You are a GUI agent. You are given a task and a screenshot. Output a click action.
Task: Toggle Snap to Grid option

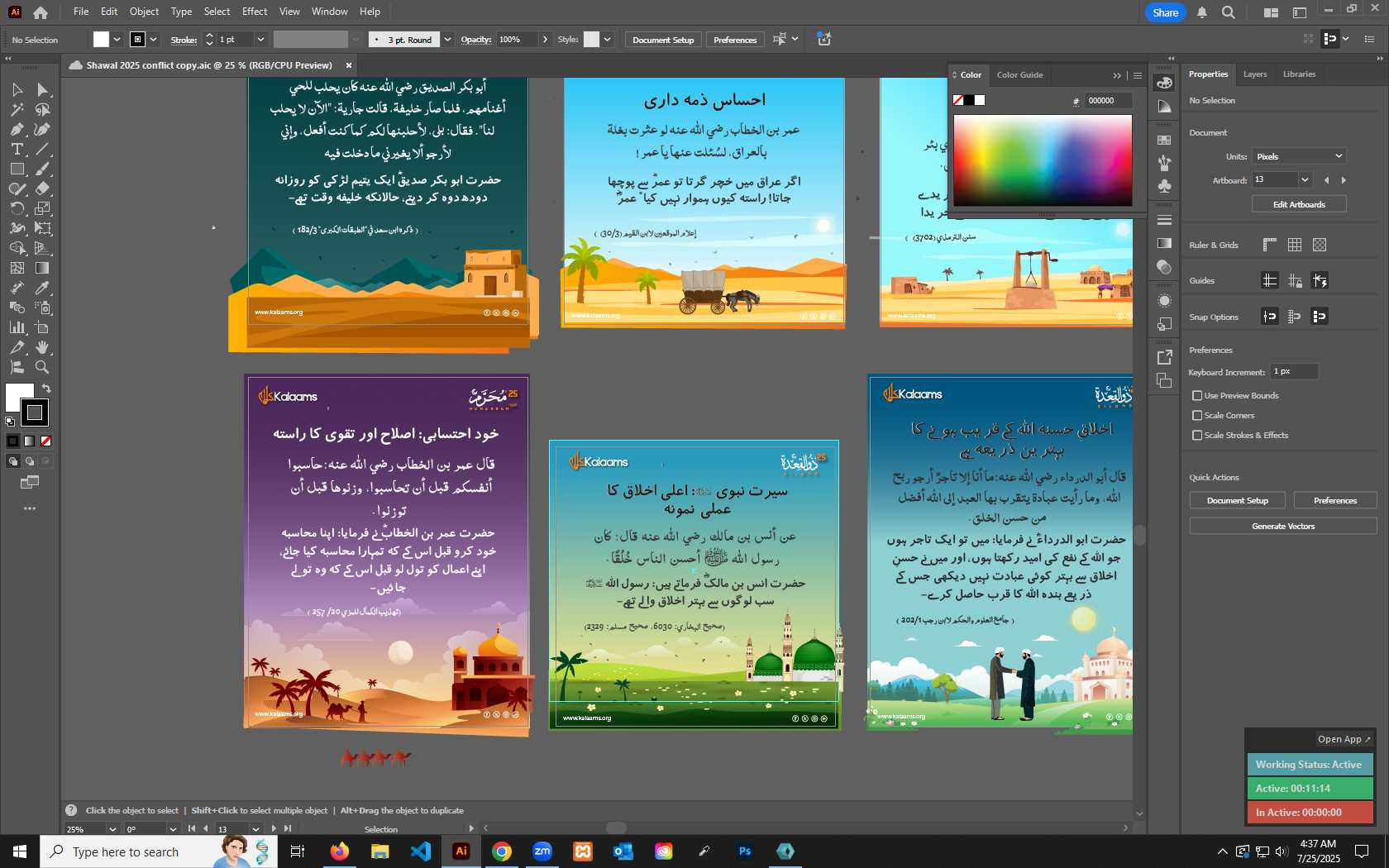pos(1295,316)
